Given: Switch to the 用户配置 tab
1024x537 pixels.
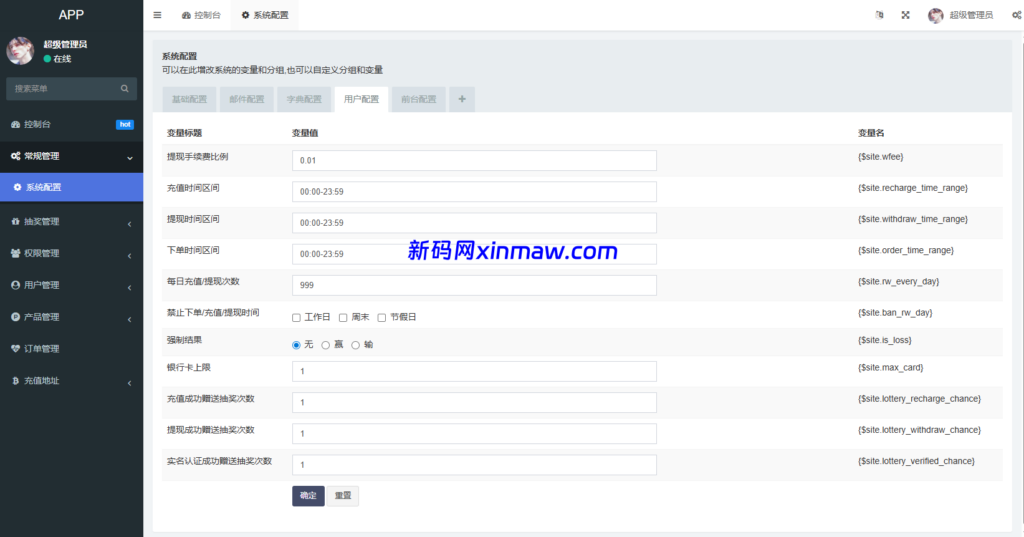Looking at the screenshot, I should pyautogui.click(x=361, y=99).
